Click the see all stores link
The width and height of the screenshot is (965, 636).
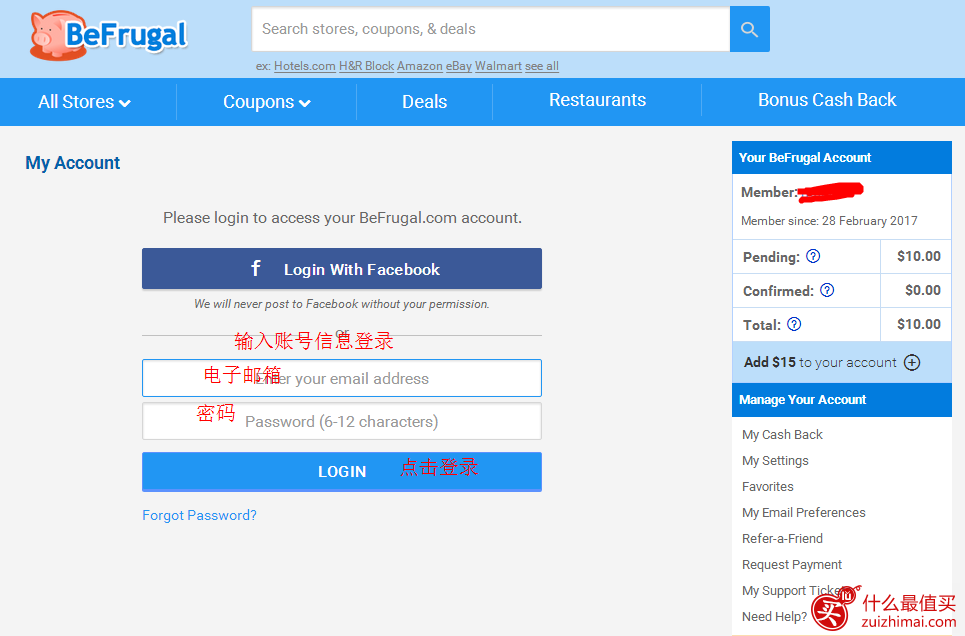coord(542,66)
